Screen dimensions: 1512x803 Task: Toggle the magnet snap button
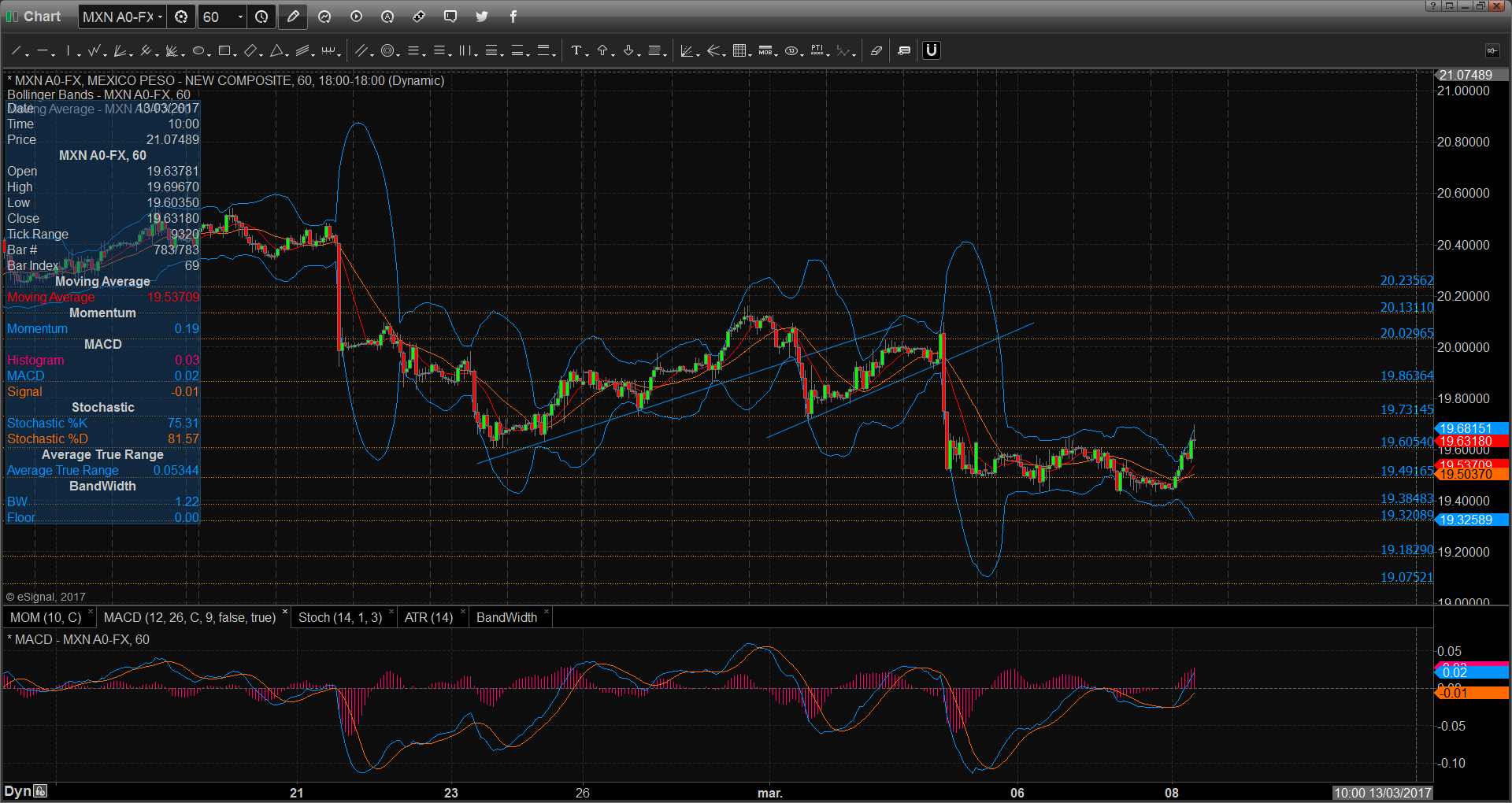click(x=932, y=50)
